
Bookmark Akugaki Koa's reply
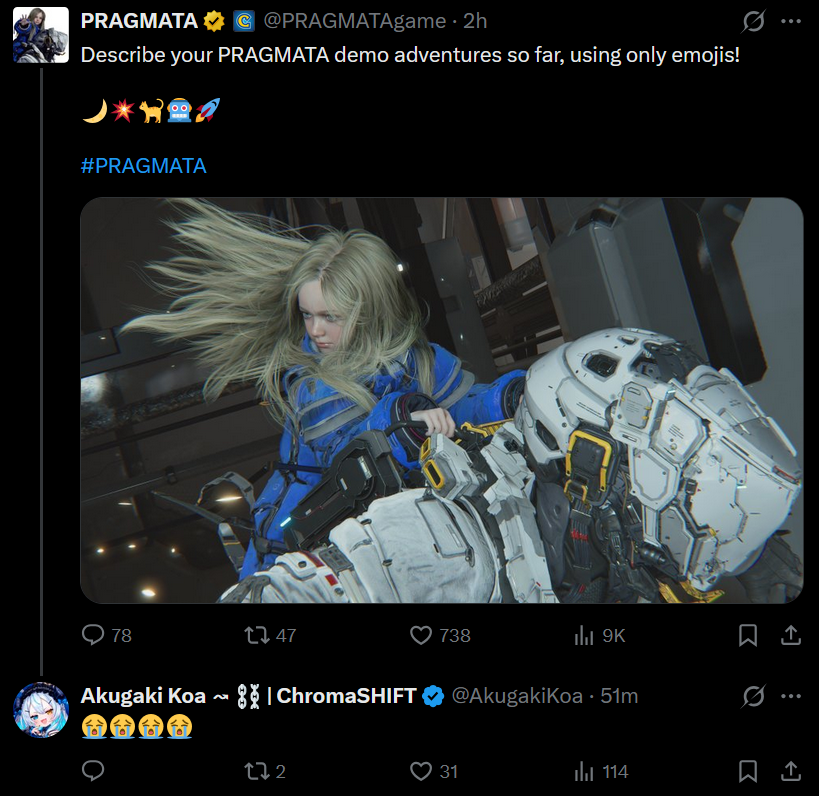[748, 771]
